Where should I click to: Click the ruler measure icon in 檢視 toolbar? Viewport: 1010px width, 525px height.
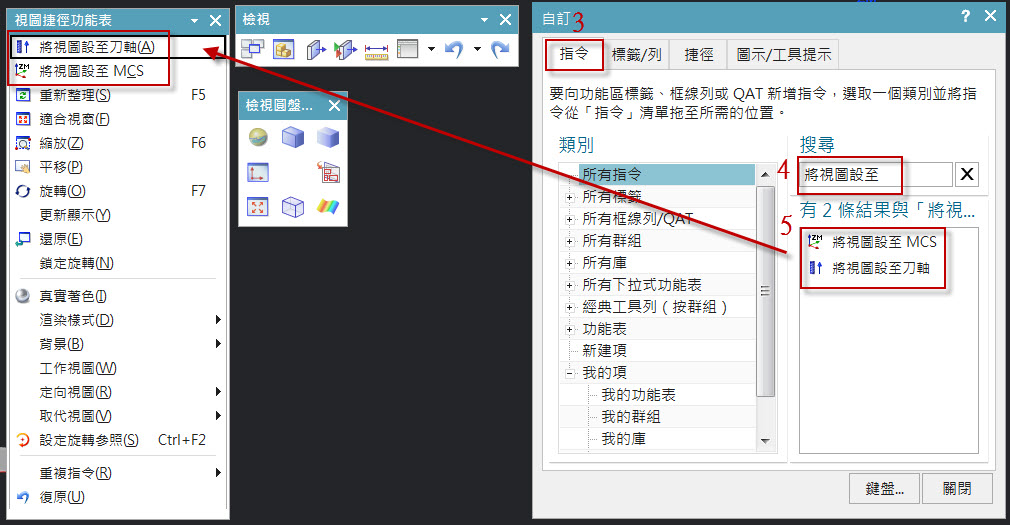pyautogui.click(x=376, y=49)
